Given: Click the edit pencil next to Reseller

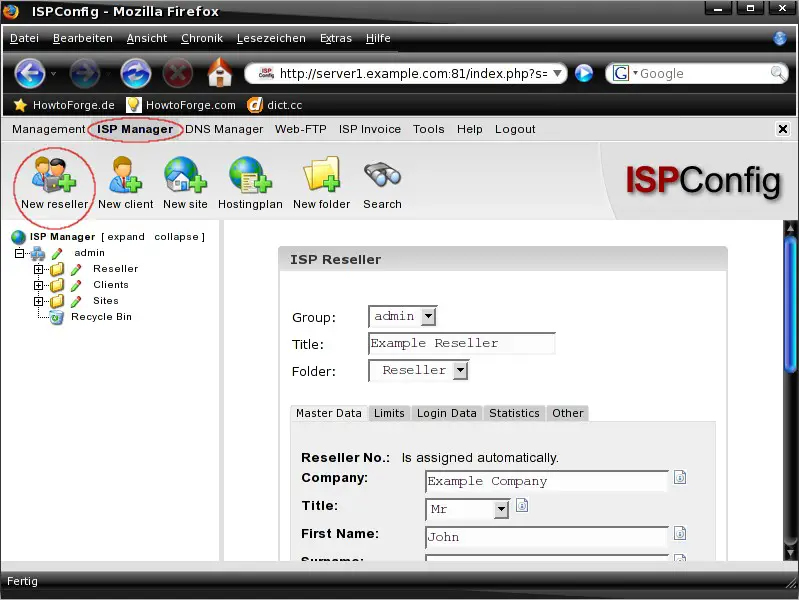Looking at the screenshot, I should coord(76,269).
